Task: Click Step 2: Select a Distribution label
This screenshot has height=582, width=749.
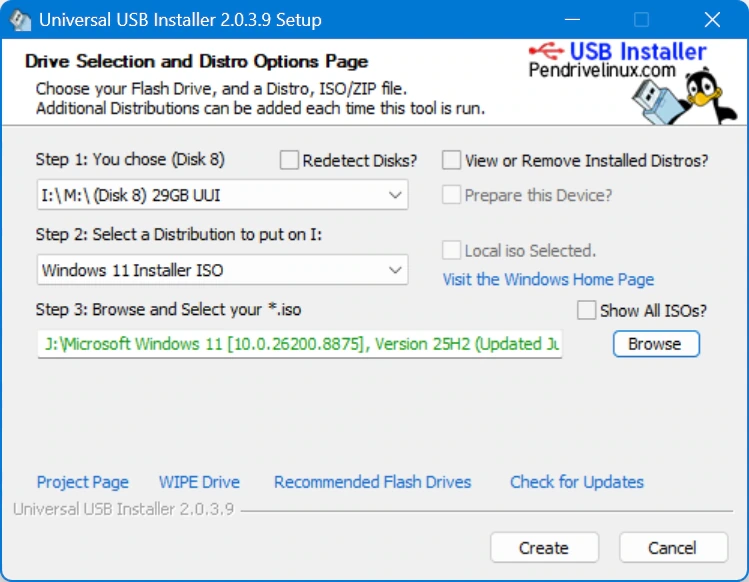Action: tap(179, 235)
